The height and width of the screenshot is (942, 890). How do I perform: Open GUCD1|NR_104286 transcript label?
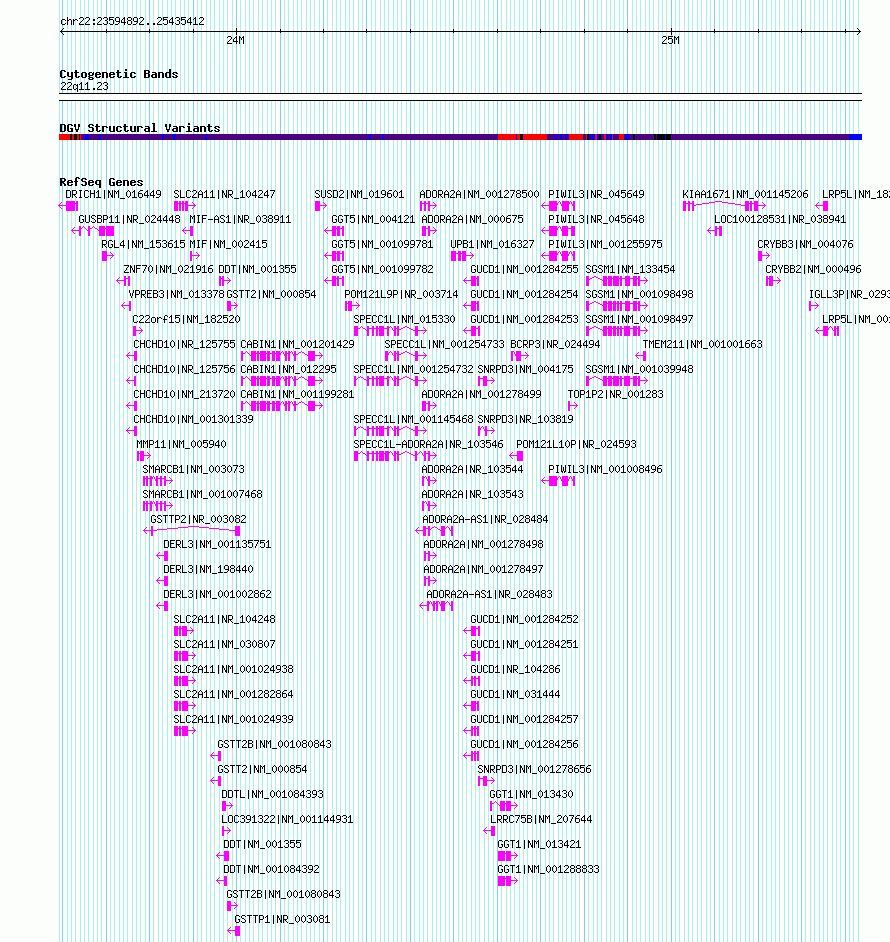click(515, 670)
